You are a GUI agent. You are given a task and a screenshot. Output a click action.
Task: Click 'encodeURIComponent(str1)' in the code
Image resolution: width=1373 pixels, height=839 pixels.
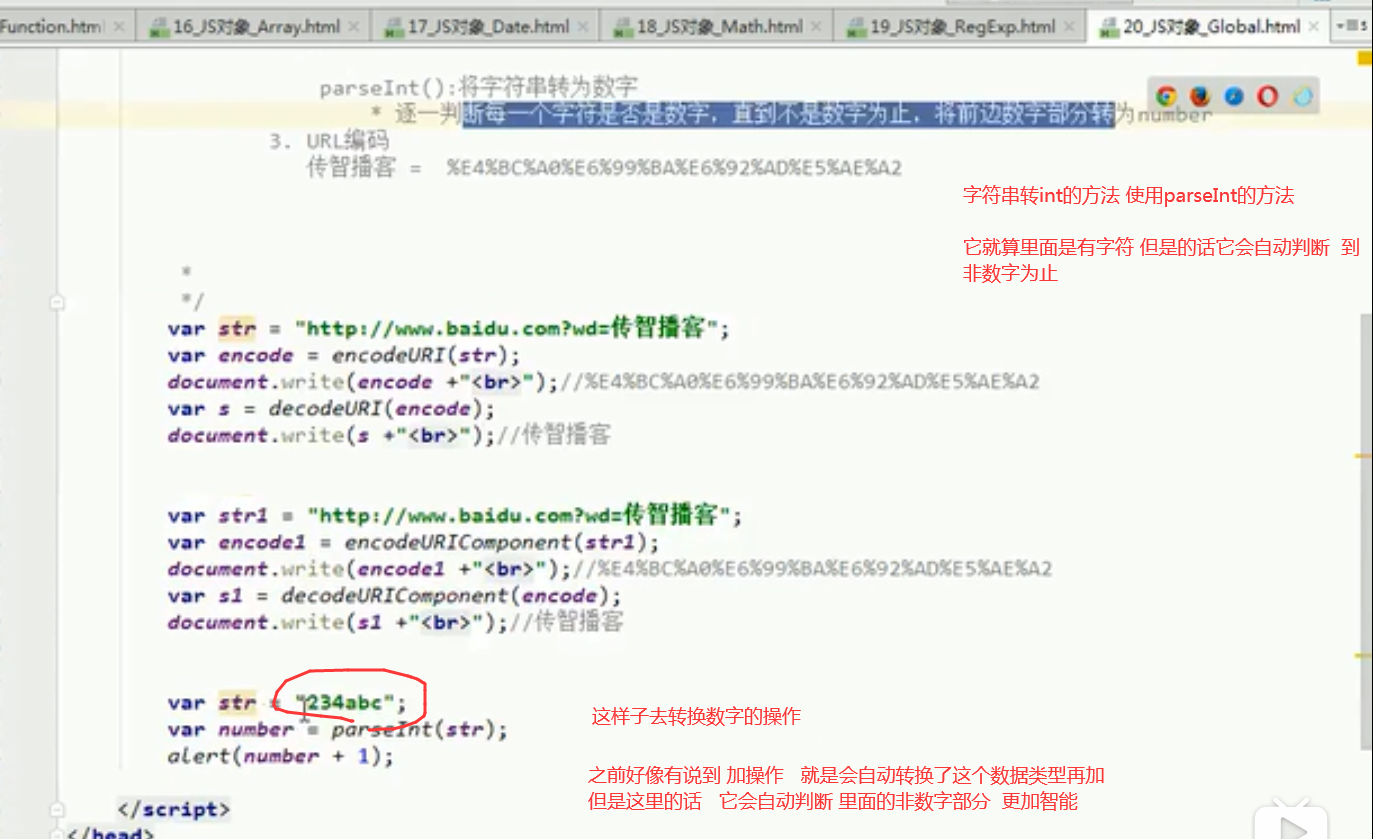point(496,542)
